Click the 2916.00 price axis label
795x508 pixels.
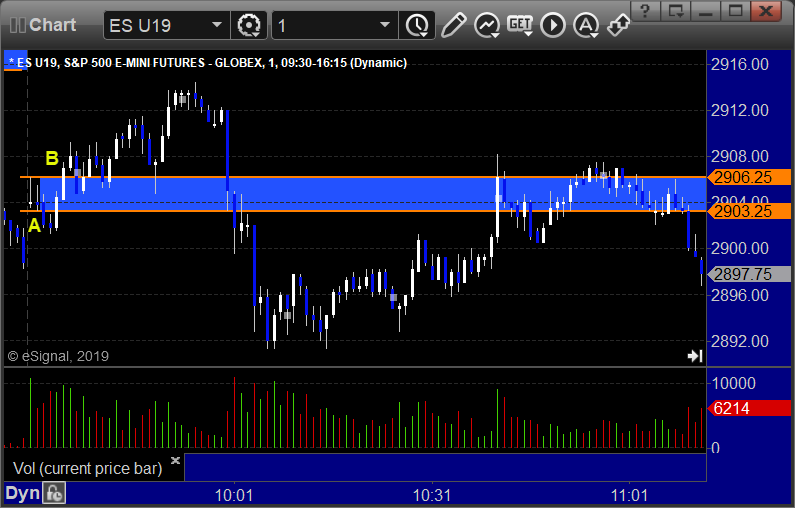pos(740,64)
